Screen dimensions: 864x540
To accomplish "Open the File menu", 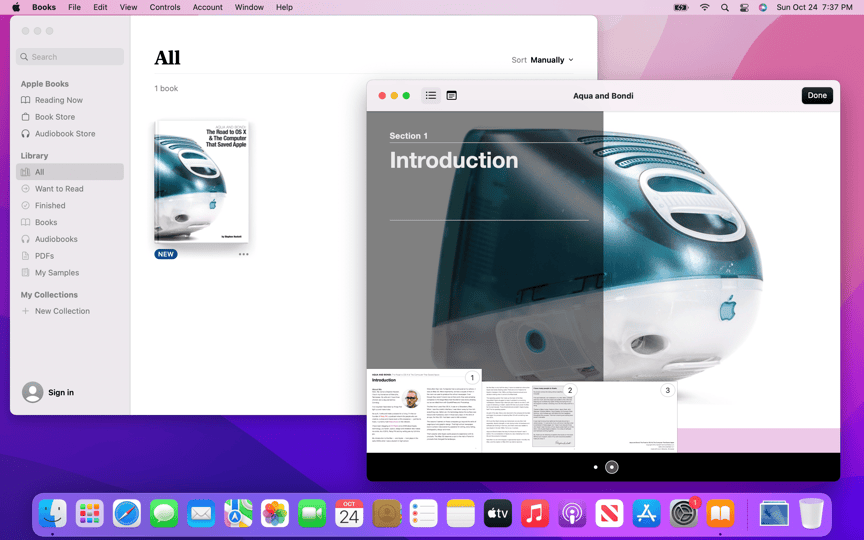I will point(74,7).
